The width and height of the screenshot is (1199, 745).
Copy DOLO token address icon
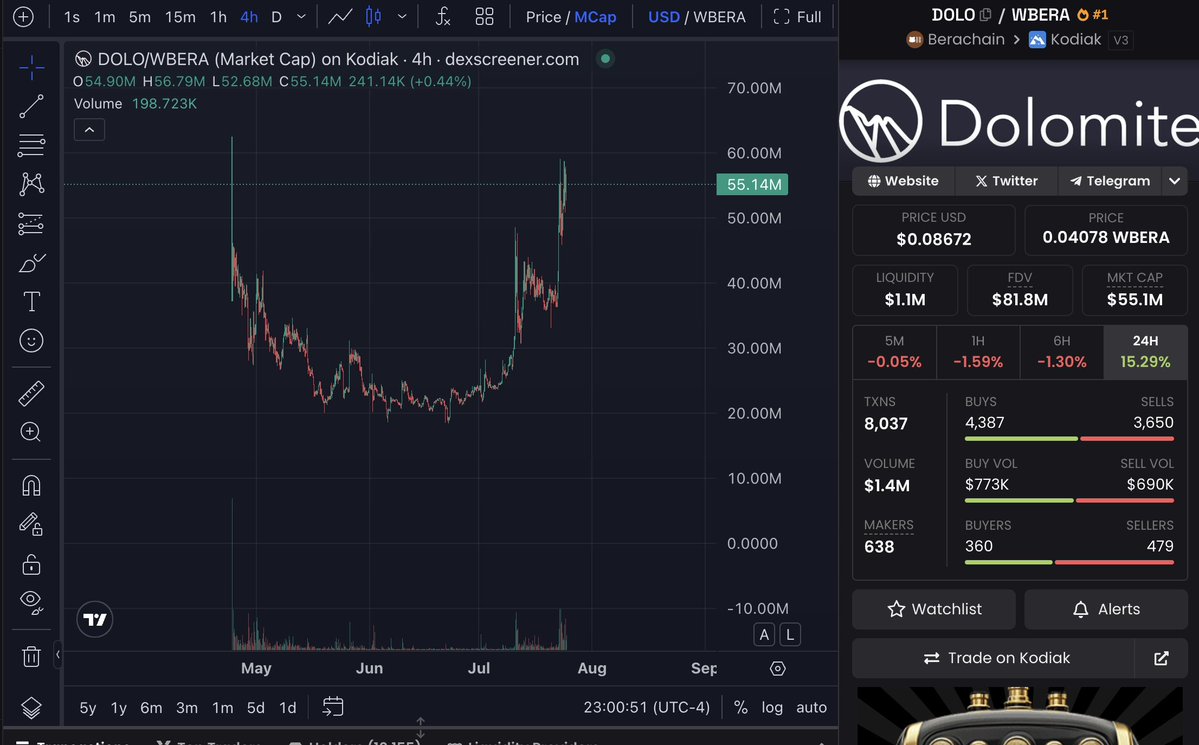(986, 15)
